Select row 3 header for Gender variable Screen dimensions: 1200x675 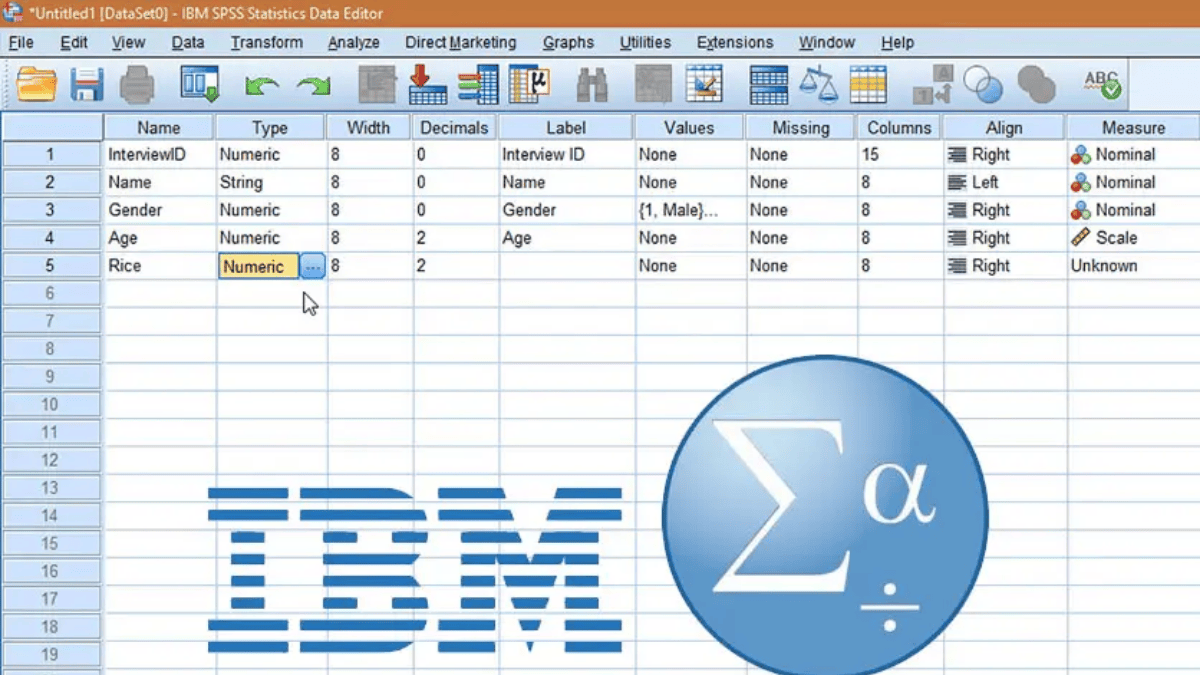pyautogui.click(x=51, y=210)
